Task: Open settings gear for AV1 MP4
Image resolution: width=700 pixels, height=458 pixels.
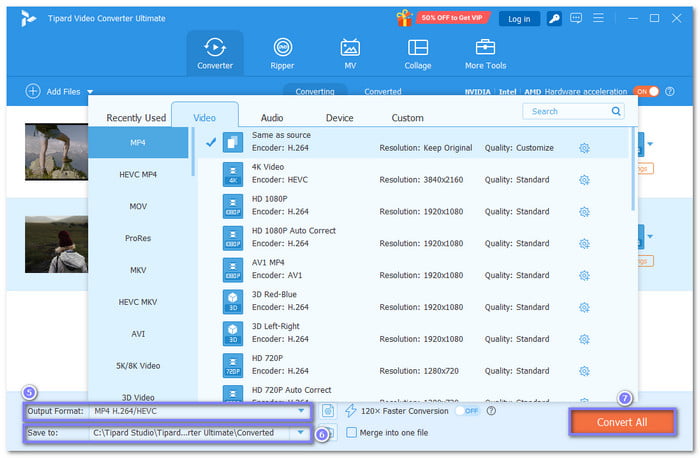Action: pos(584,275)
